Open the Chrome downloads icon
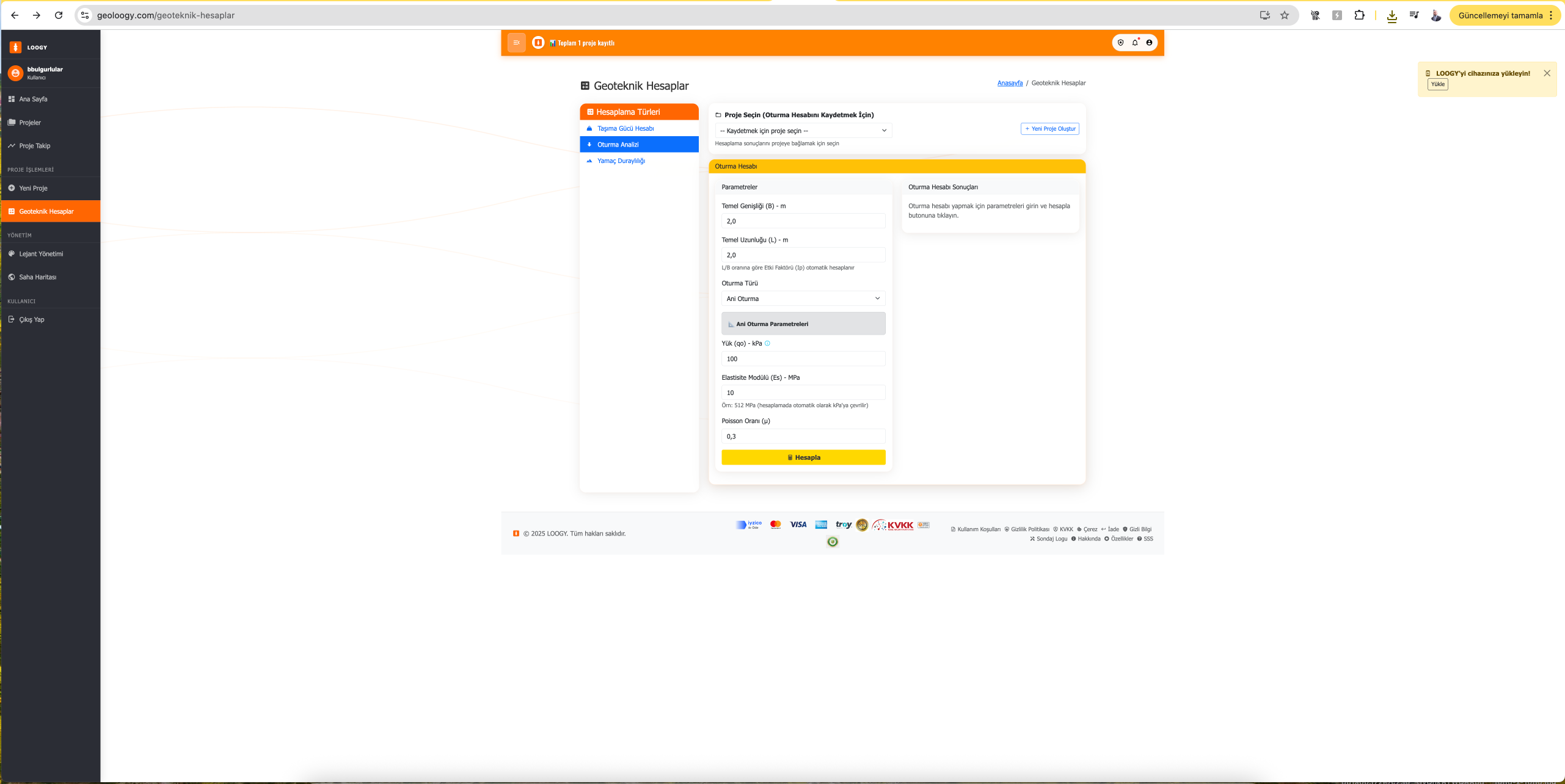 (1392, 15)
